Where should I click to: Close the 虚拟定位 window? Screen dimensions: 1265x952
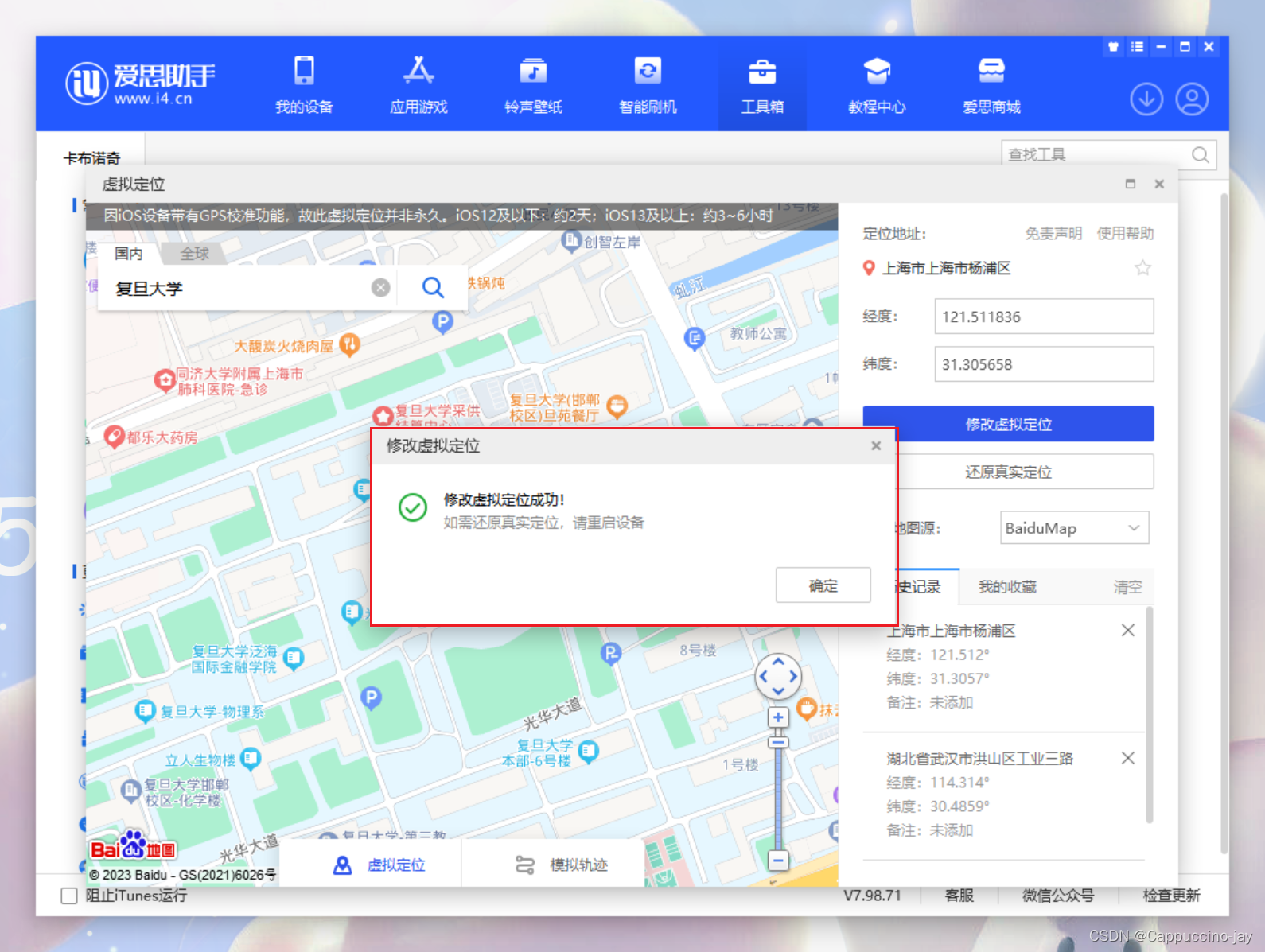pyautogui.click(x=1159, y=184)
